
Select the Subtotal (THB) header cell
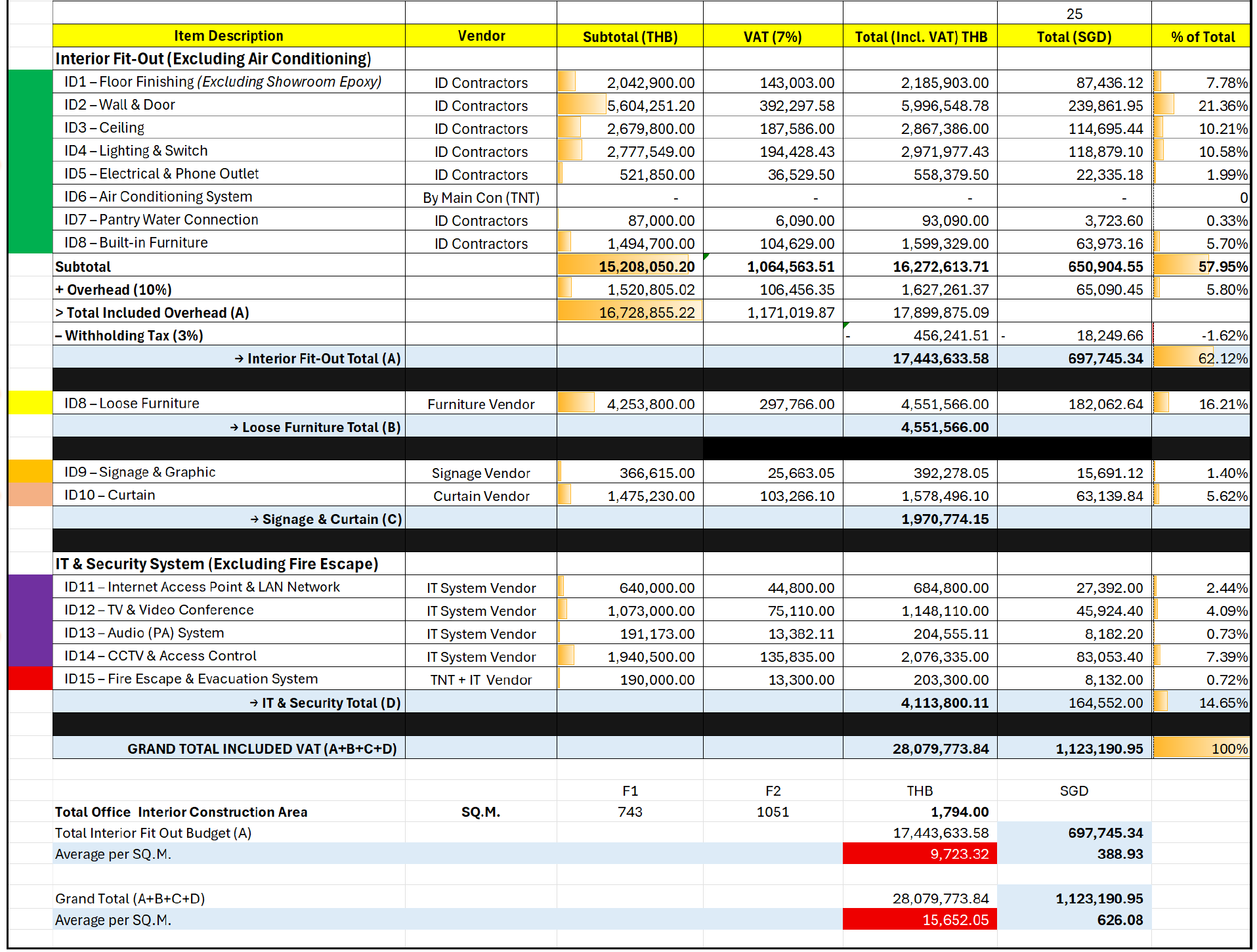629,37
